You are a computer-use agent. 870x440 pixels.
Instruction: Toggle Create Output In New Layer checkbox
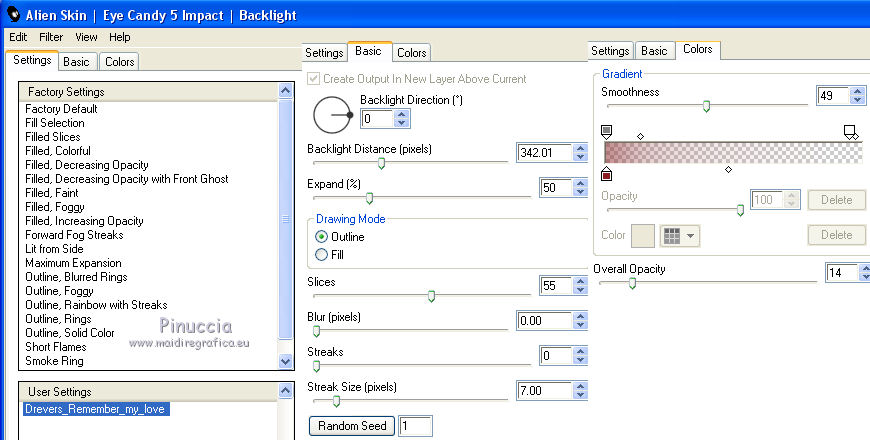pyautogui.click(x=313, y=79)
